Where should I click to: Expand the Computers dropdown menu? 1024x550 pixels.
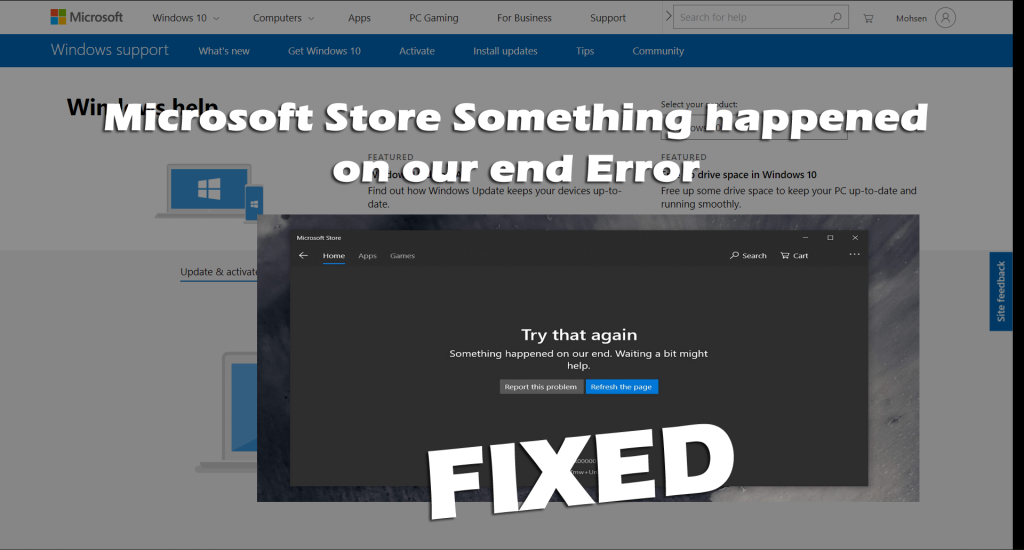[283, 18]
